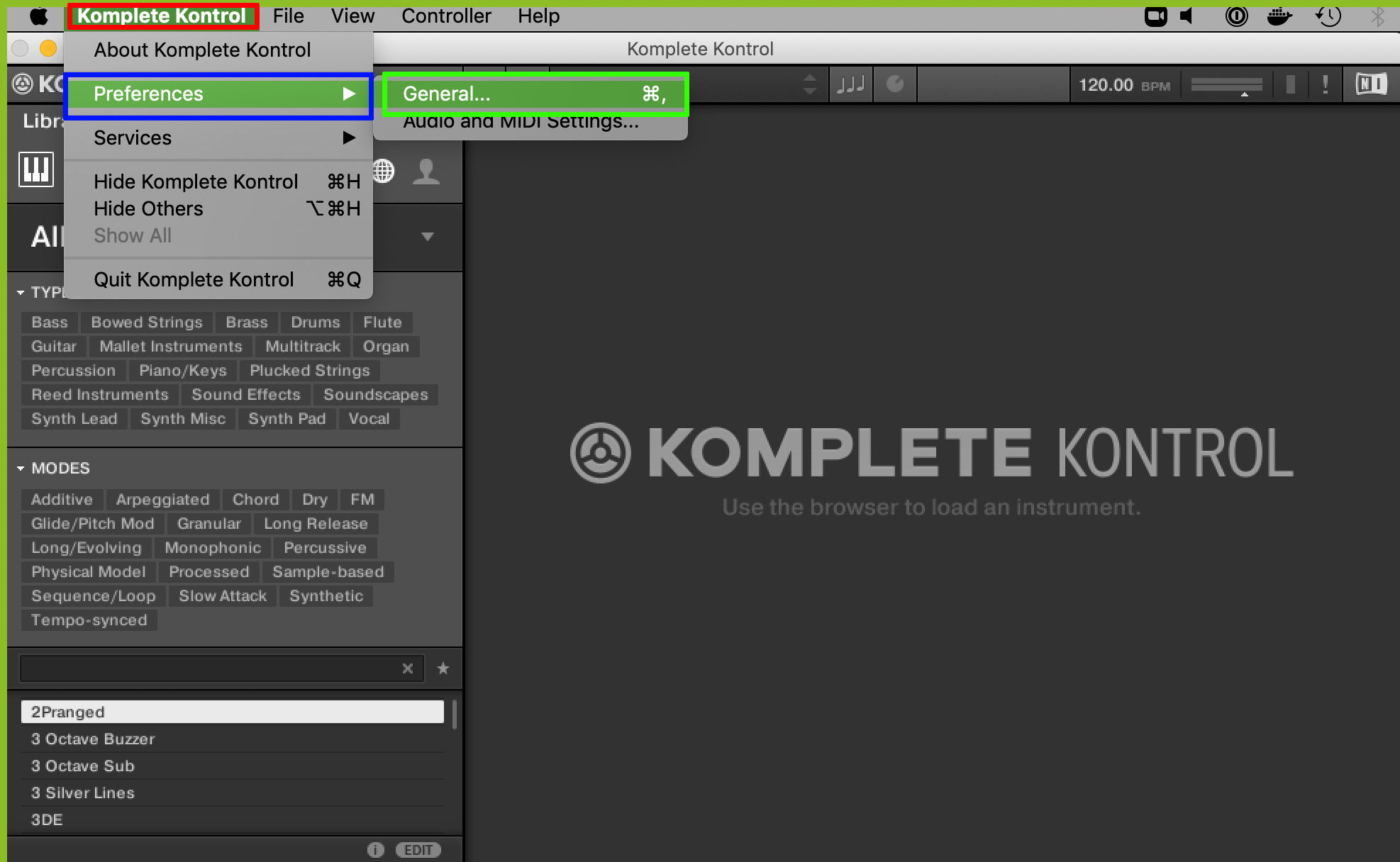
Task: Open the info icon beside EDIT
Action: (376, 849)
